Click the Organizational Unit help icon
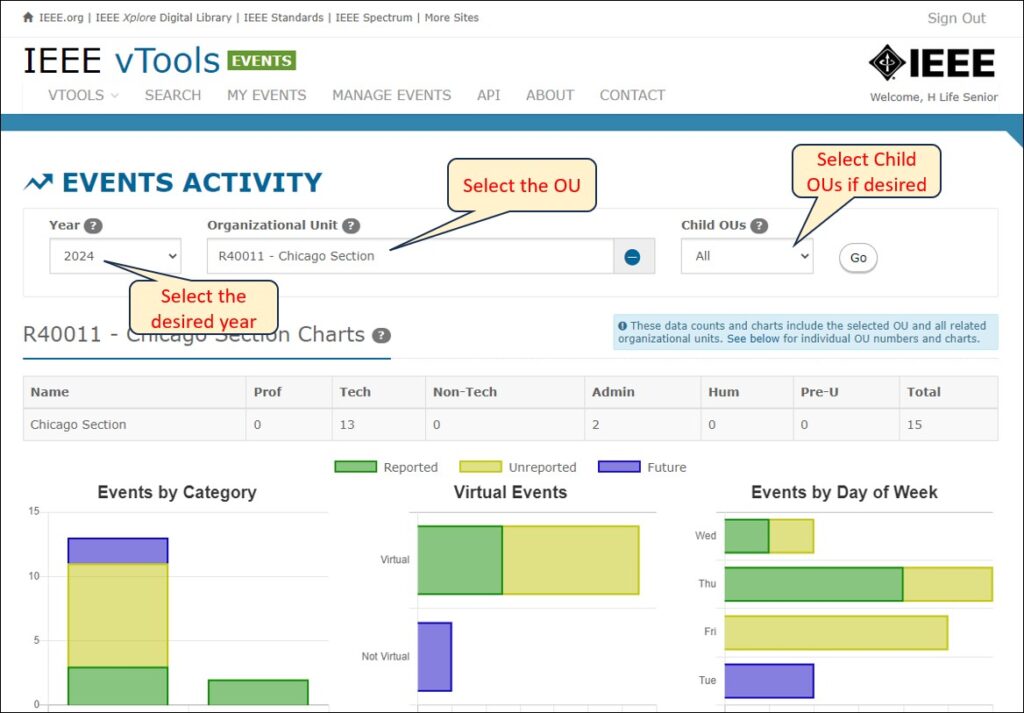Viewport: 1024px width, 713px height. coord(351,226)
